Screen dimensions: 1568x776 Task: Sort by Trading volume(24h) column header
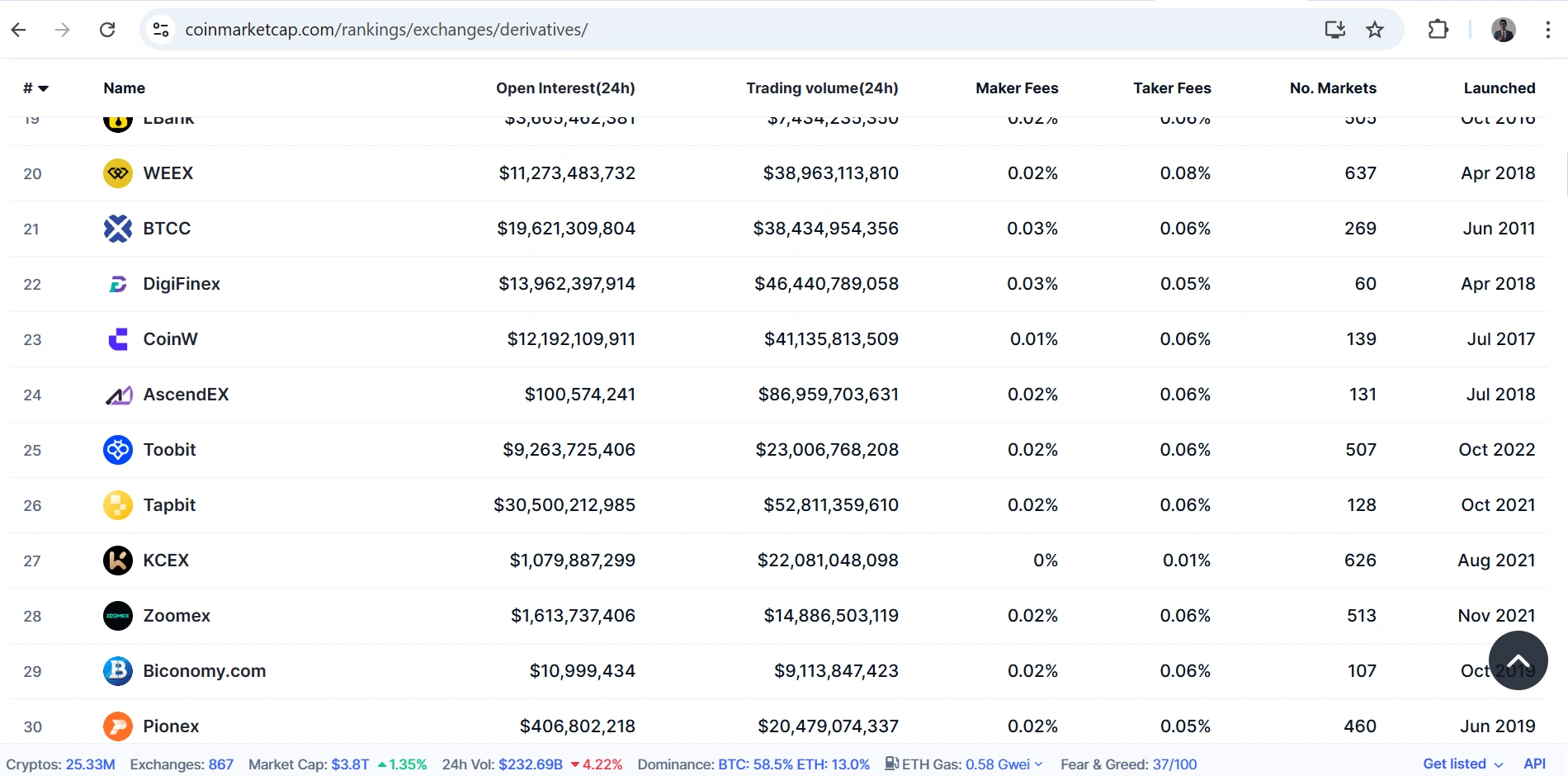[x=822, y=88]
